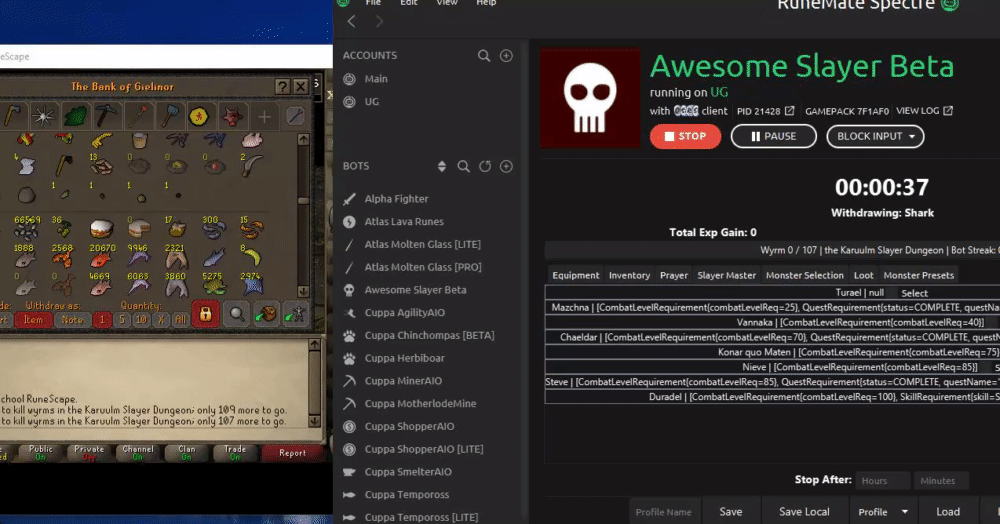The height and width of the screenshot is (524, 1000).
Task: Sort the bots list with the up-down arrows
Action: [x=442, y=166]
